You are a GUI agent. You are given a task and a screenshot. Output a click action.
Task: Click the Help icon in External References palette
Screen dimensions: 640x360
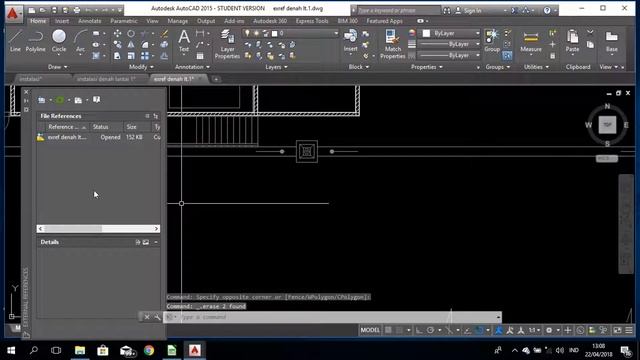tap(96, 100)
